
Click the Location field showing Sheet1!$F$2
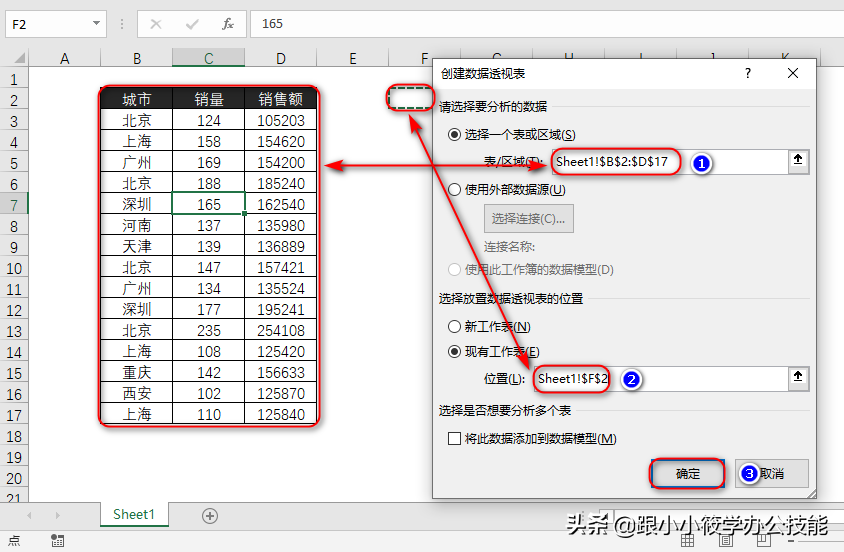coord(661,379)
